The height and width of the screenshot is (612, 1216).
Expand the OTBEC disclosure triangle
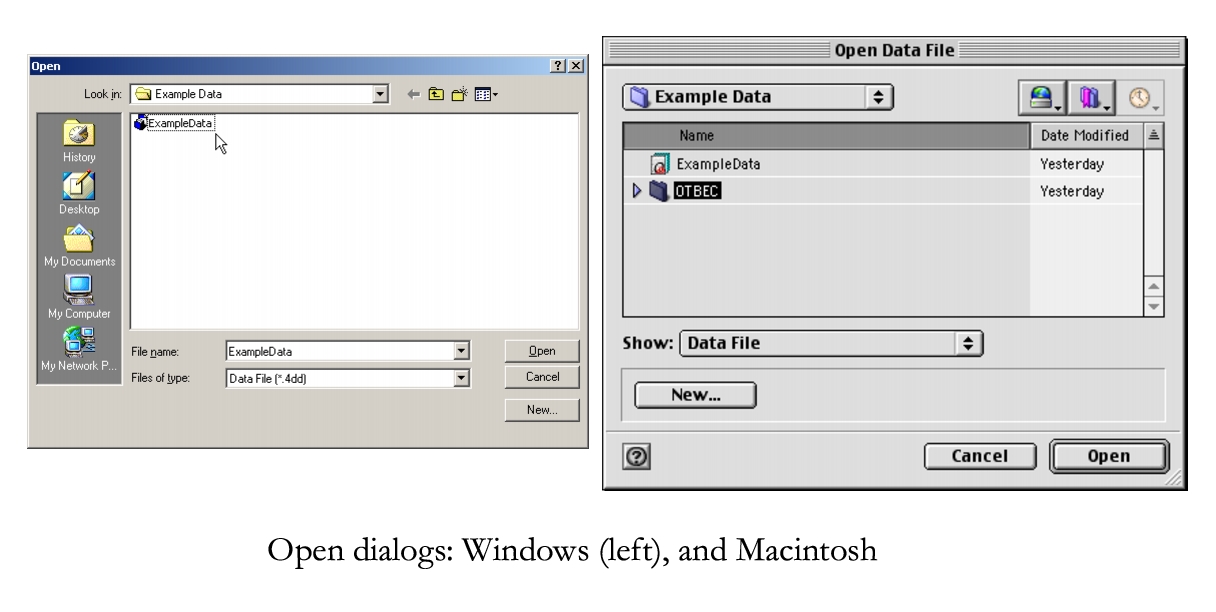[x=634, y=190]
